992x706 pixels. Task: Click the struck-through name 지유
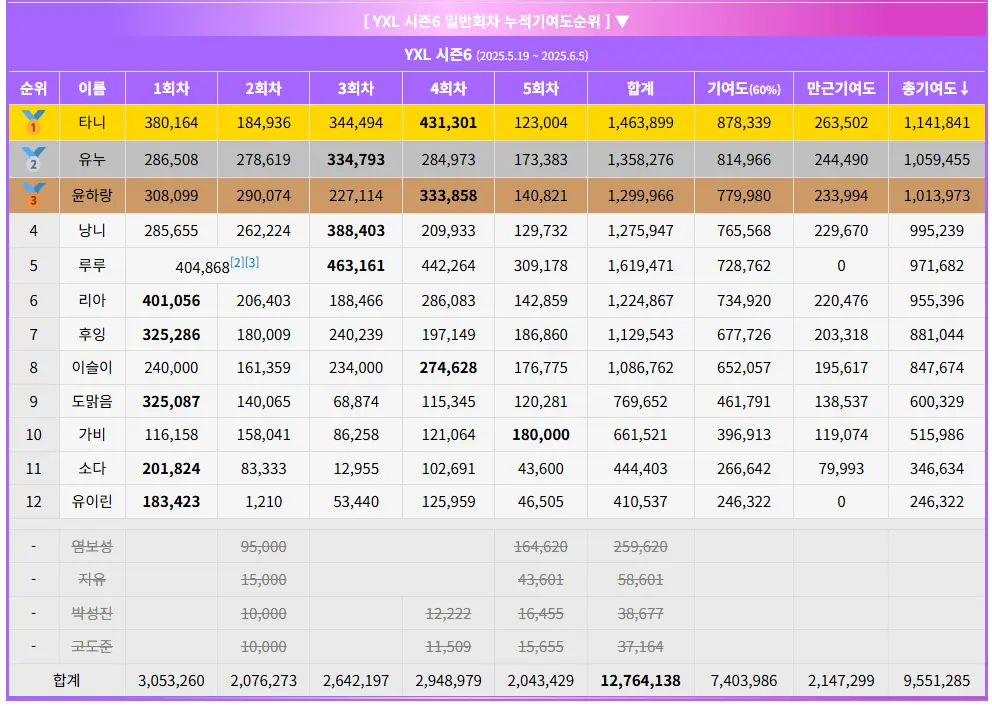click(x=92, y=579)
